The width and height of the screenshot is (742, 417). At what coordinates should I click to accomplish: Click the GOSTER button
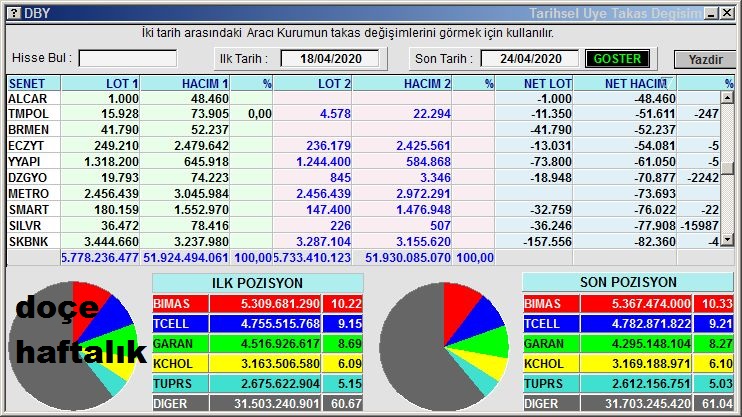(x=617, y=59)
